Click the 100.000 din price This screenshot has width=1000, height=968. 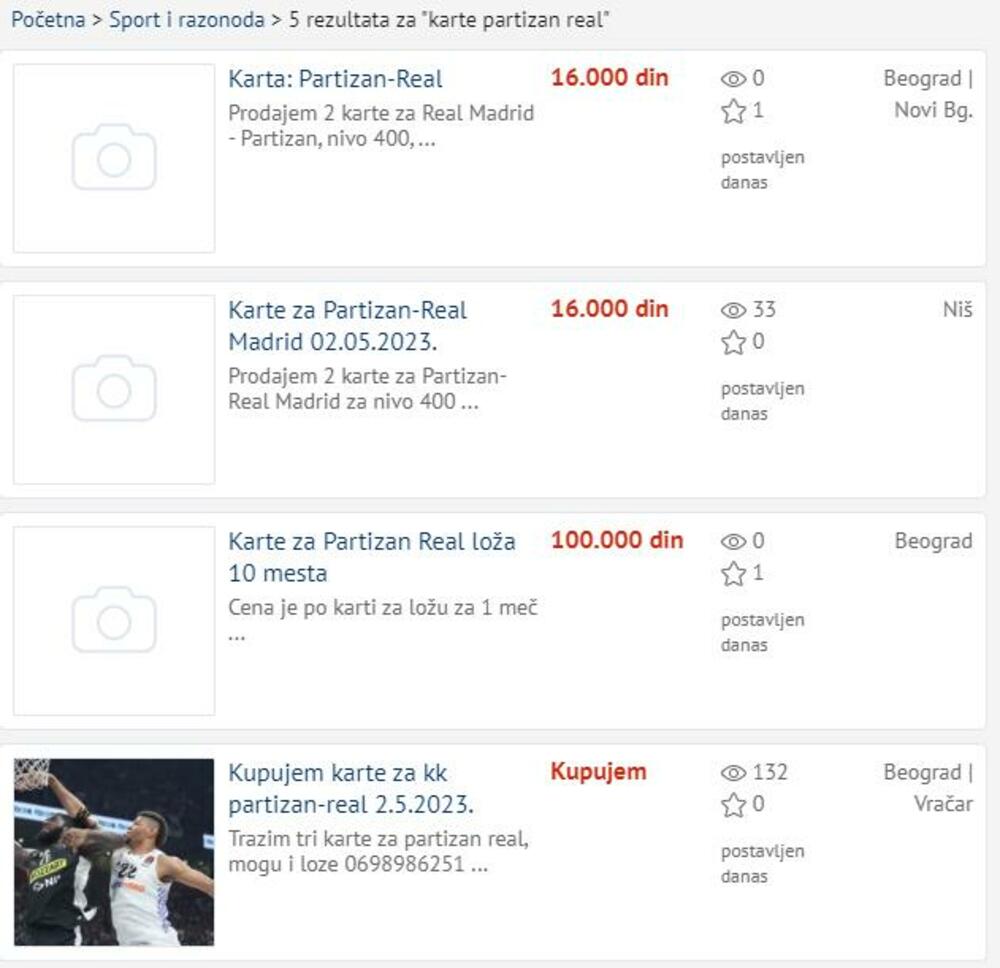(x=617, y=540)
